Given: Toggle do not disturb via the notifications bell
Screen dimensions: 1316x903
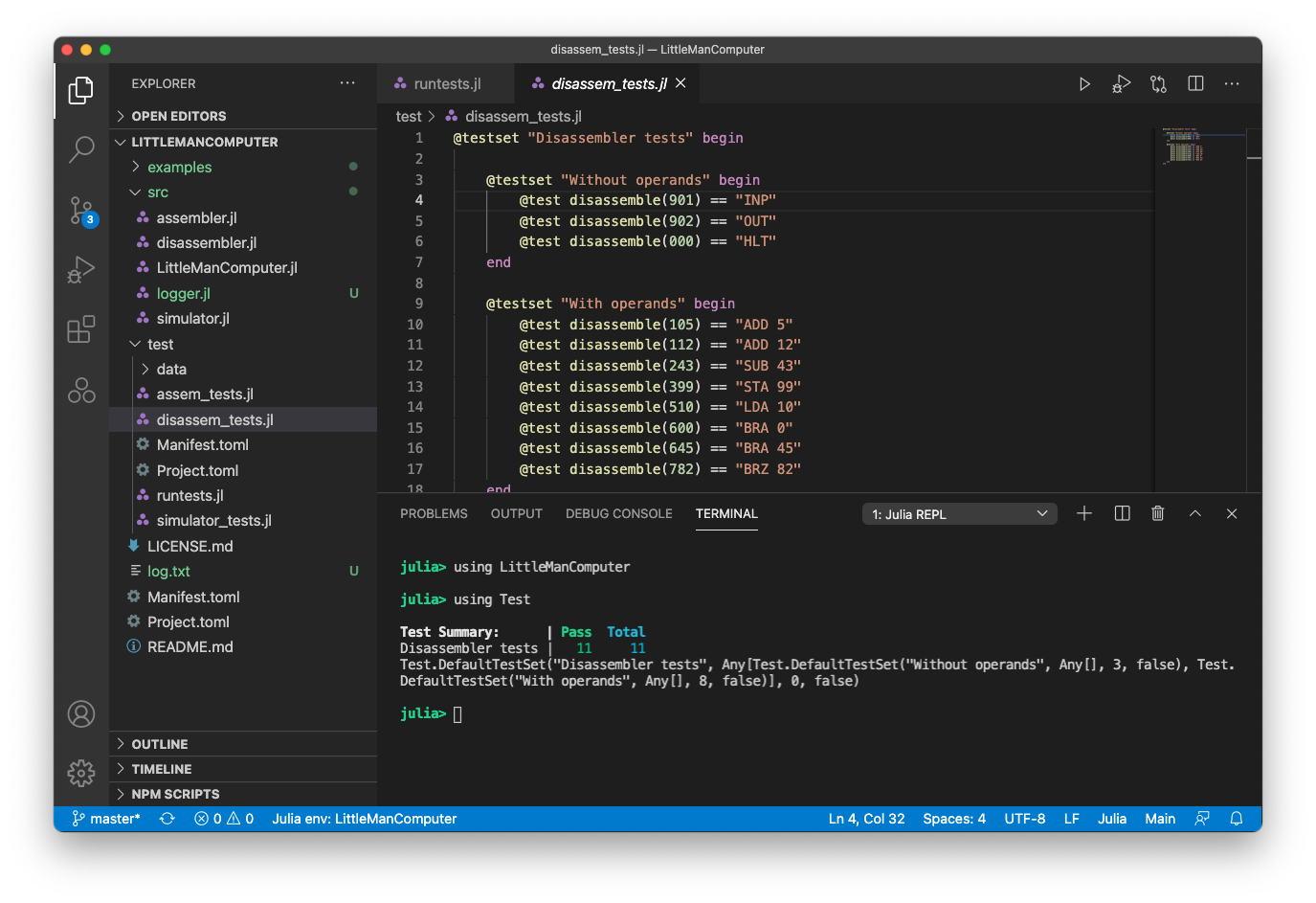Looking at the screenshot, I should [1236, 819].
